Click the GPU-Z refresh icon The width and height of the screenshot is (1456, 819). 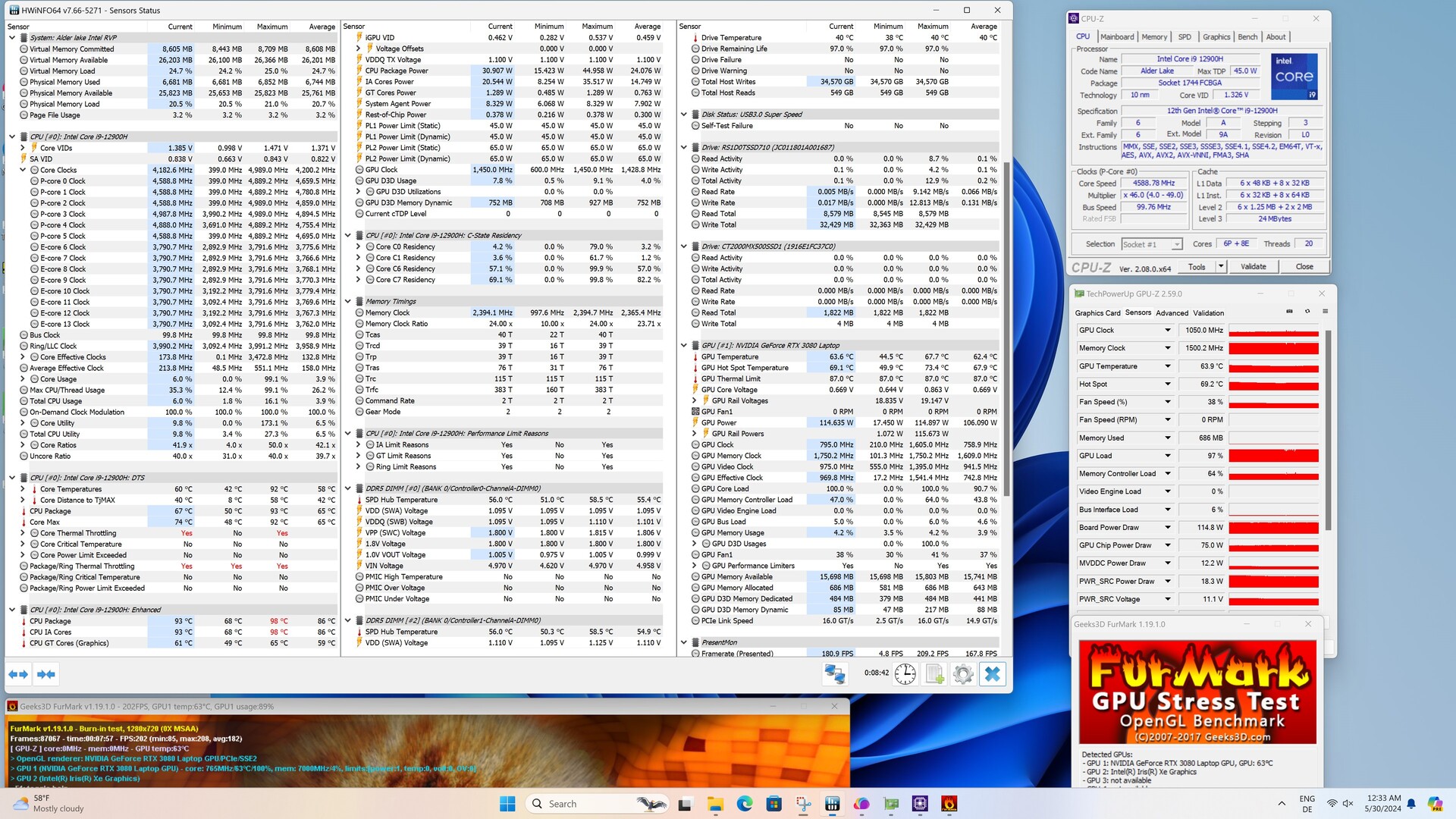coord(1307,312)
